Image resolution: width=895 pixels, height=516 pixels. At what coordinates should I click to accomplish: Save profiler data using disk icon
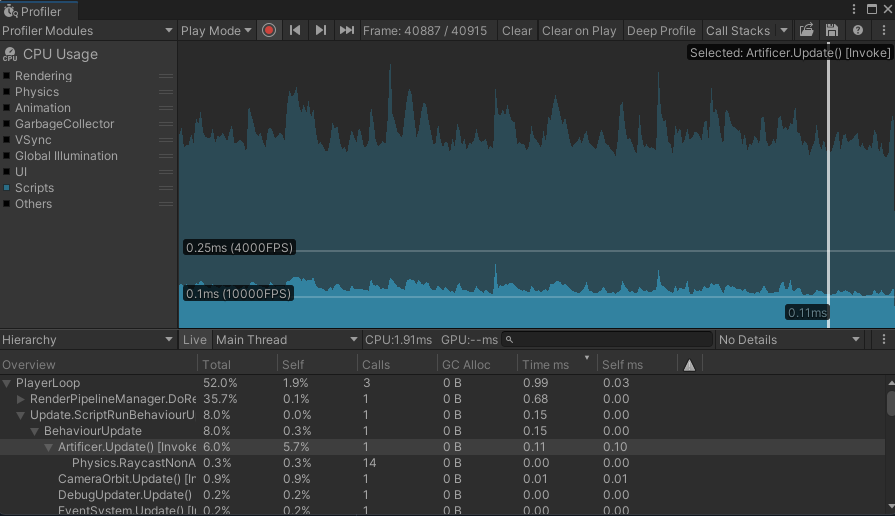(831, 30)
